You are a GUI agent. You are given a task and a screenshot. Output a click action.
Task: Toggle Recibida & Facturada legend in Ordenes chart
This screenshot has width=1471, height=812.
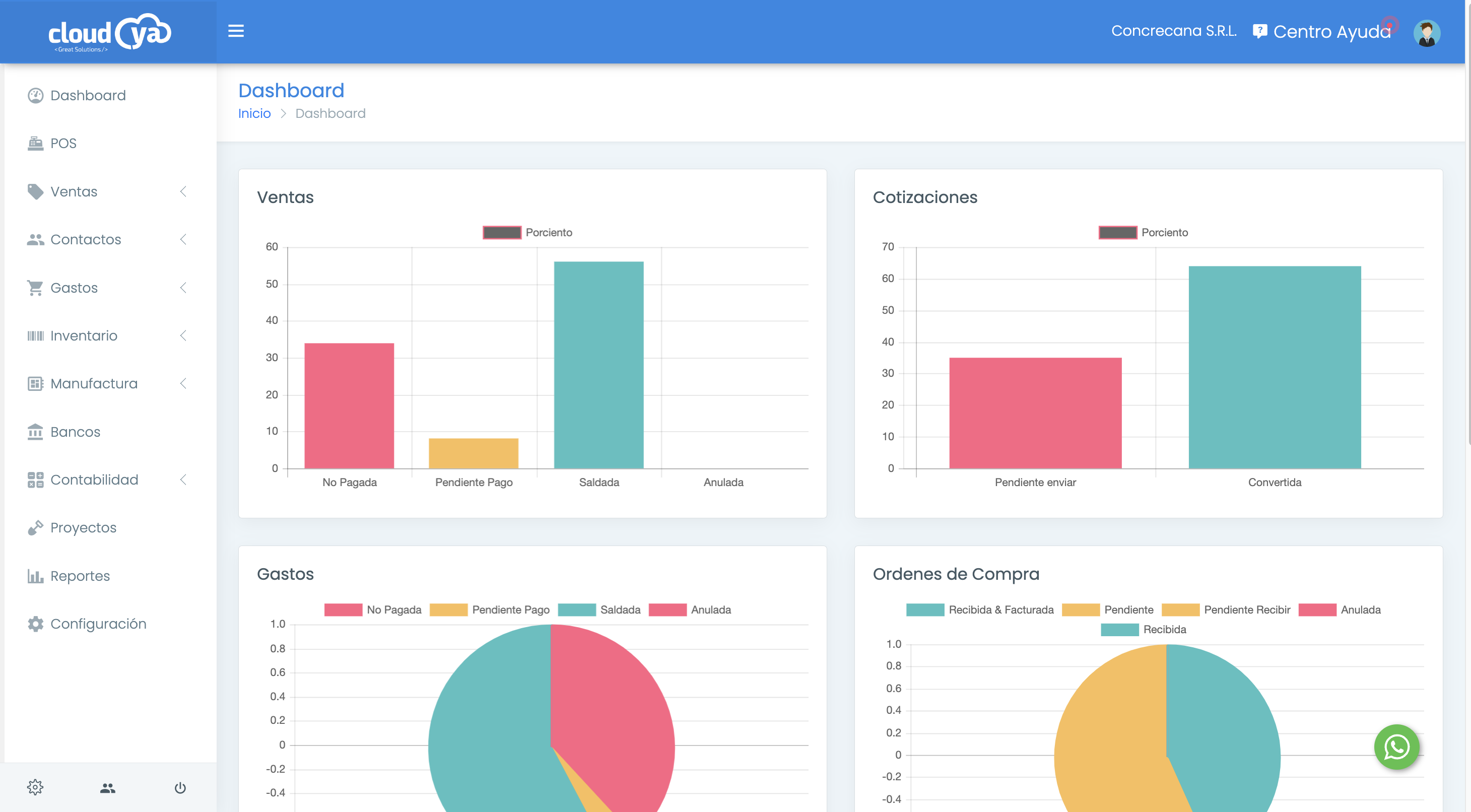(x=980, y=610)
